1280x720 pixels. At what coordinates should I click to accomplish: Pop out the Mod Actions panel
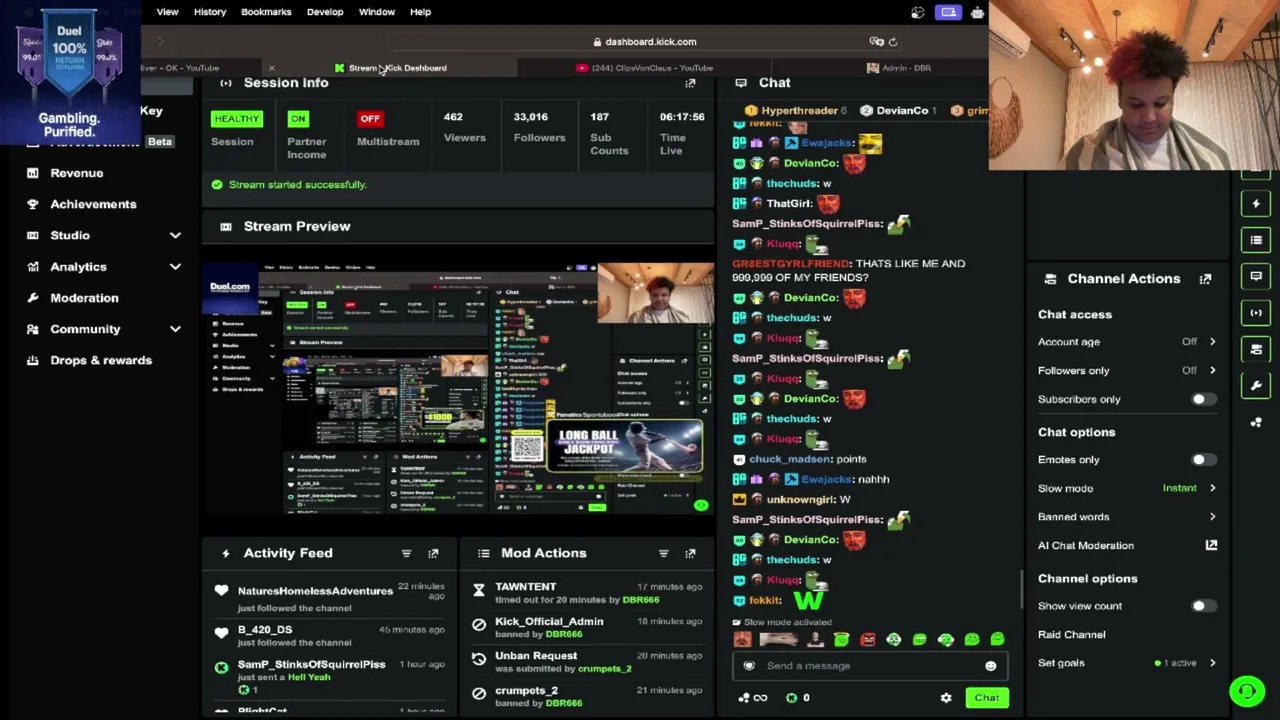coord(690,553)
